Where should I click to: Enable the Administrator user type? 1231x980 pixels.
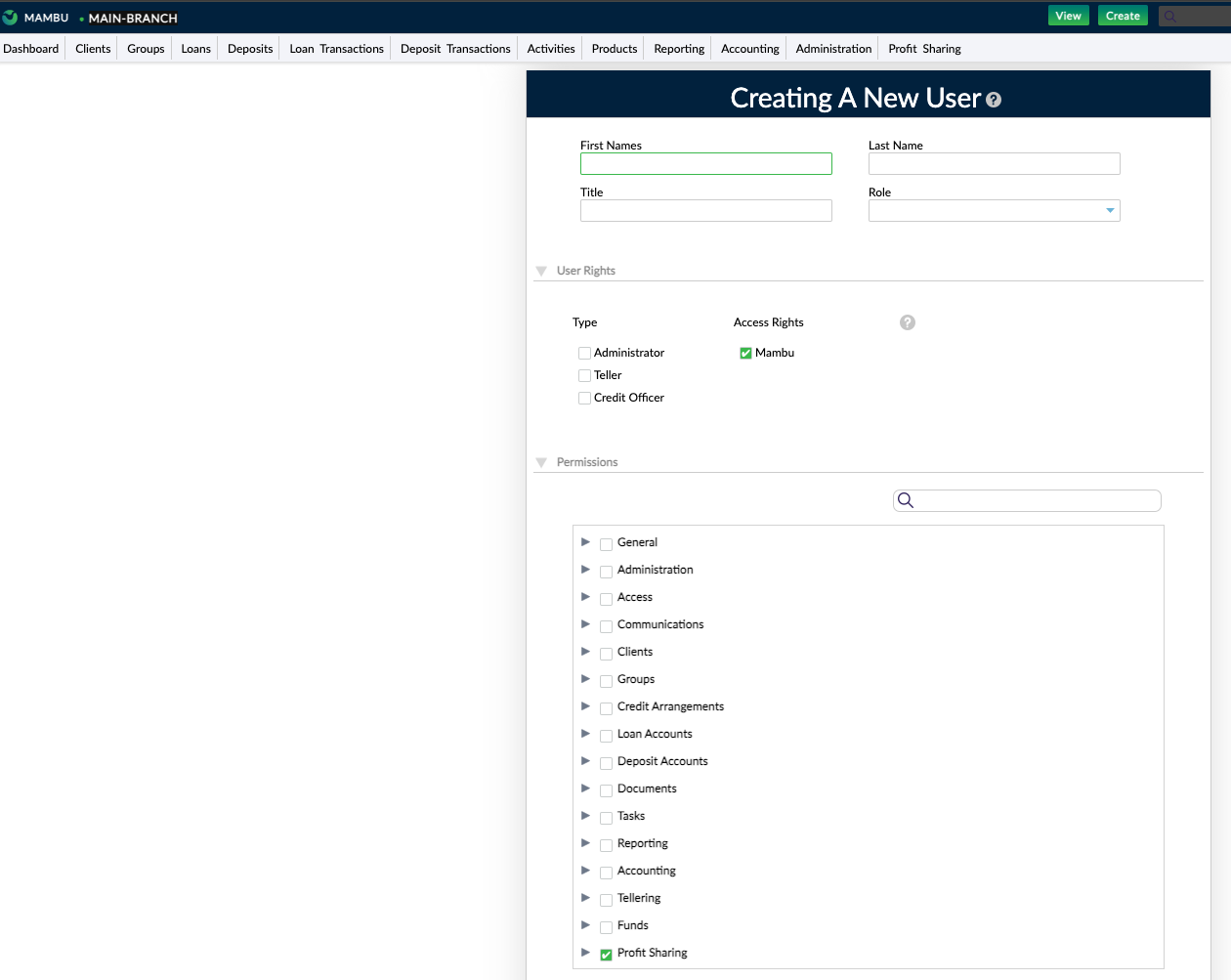coord(584,353)
